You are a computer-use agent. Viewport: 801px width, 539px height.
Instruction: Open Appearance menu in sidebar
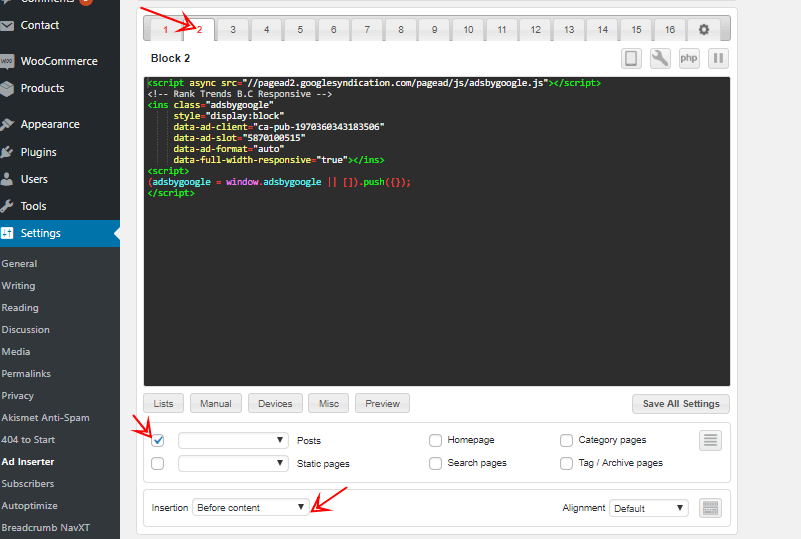click(x=50, y=124)
